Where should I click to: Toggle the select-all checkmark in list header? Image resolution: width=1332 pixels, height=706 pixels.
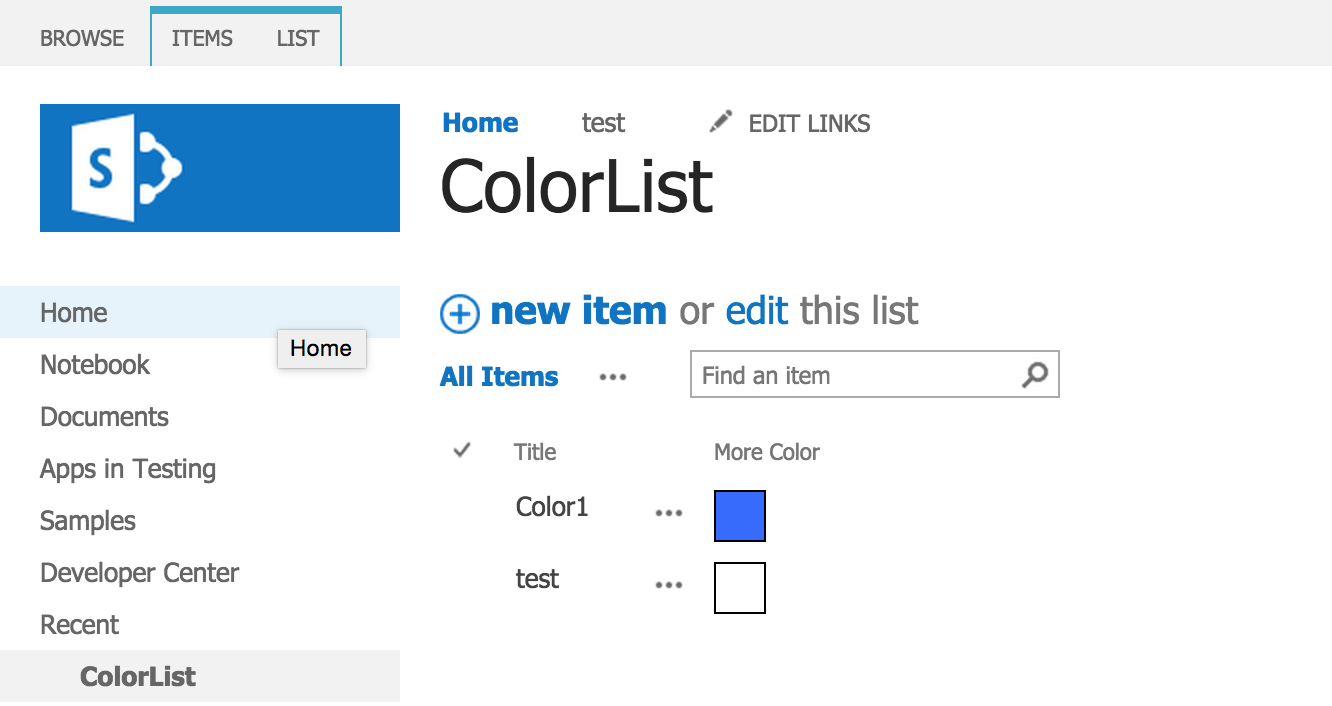[x=461, y=451]
